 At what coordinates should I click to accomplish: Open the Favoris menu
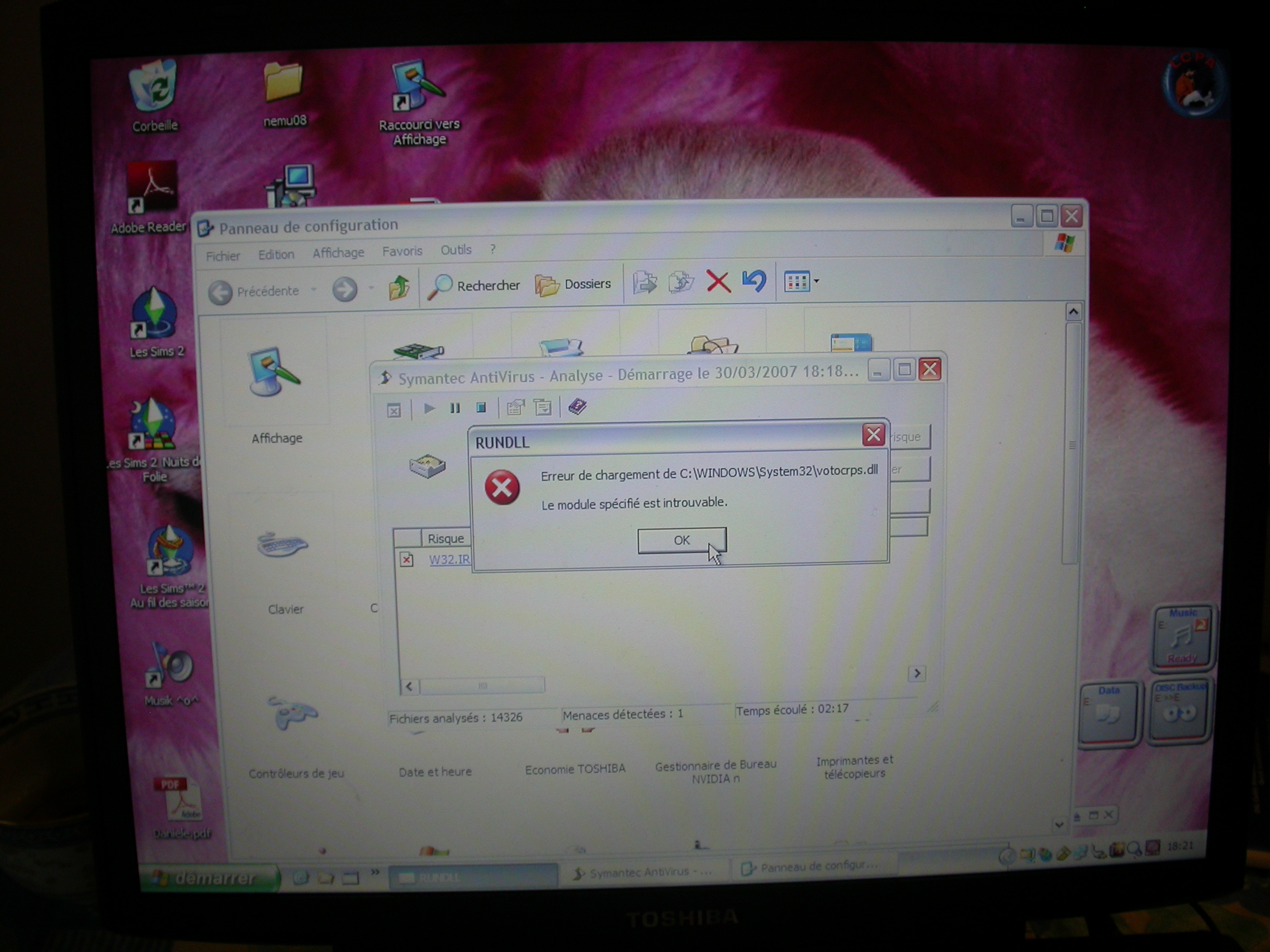click(402, 251)
